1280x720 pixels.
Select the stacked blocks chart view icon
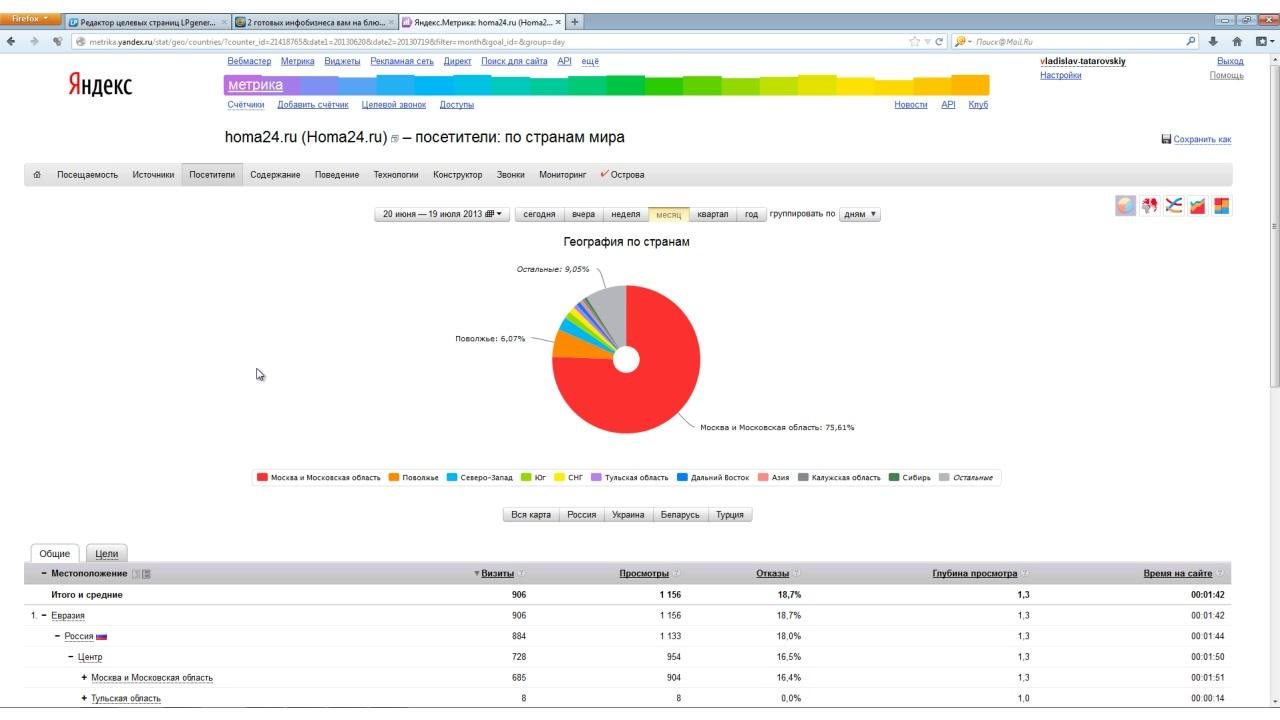(x=1221, y=206)
